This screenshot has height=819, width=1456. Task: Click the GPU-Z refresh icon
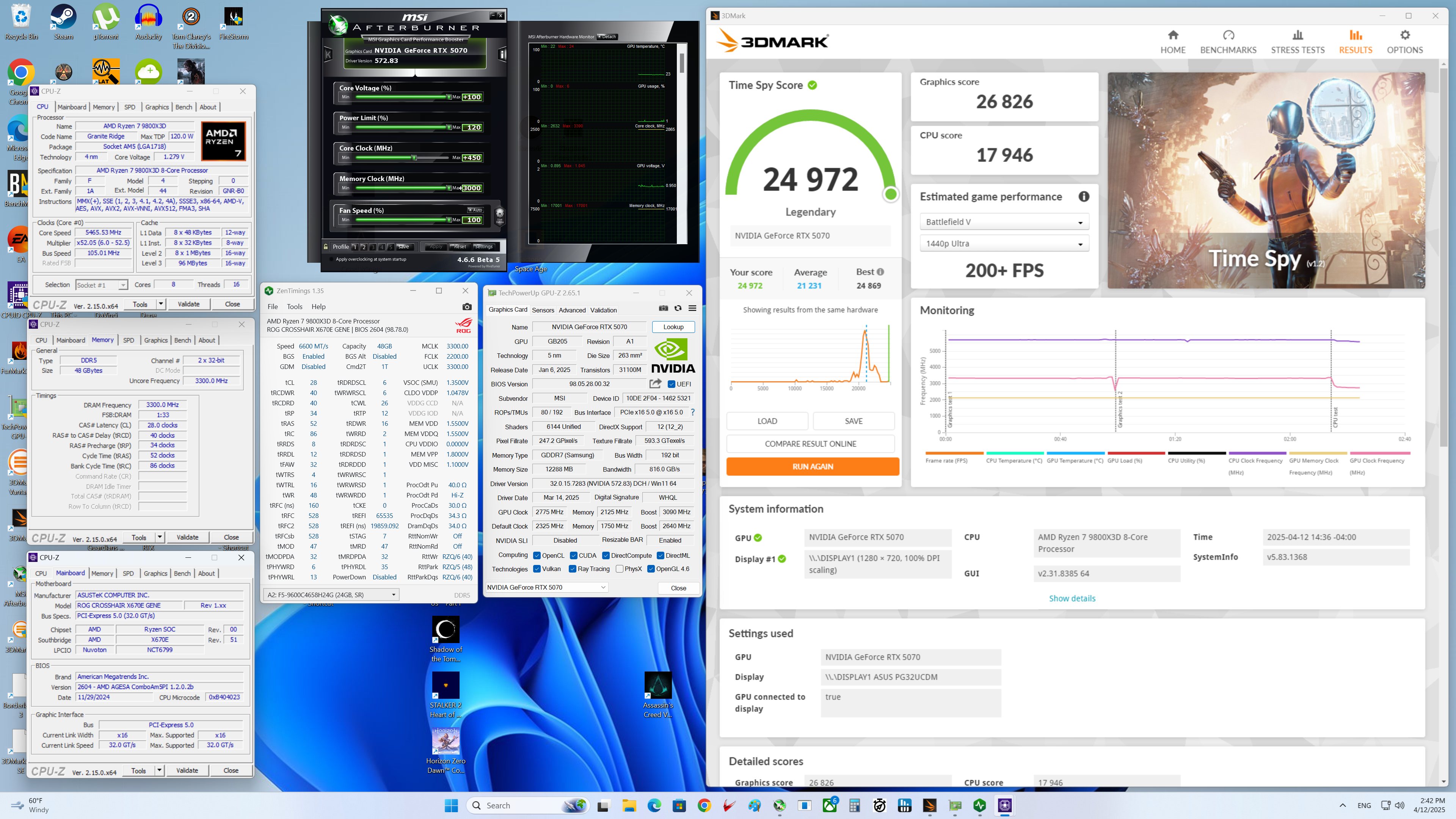678,308
